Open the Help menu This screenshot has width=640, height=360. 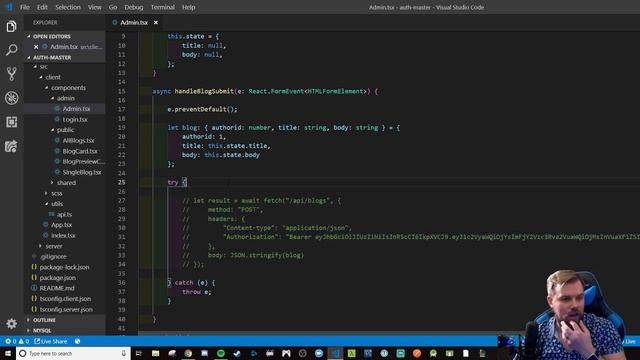(x=188, y=7)
